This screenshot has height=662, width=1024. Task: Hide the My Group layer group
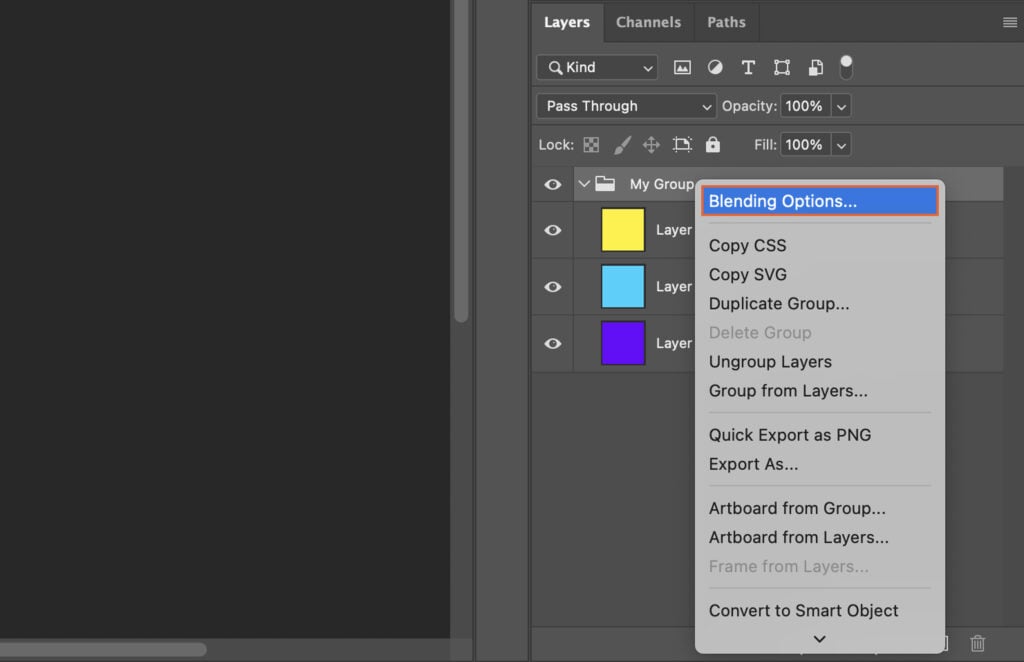551,184
